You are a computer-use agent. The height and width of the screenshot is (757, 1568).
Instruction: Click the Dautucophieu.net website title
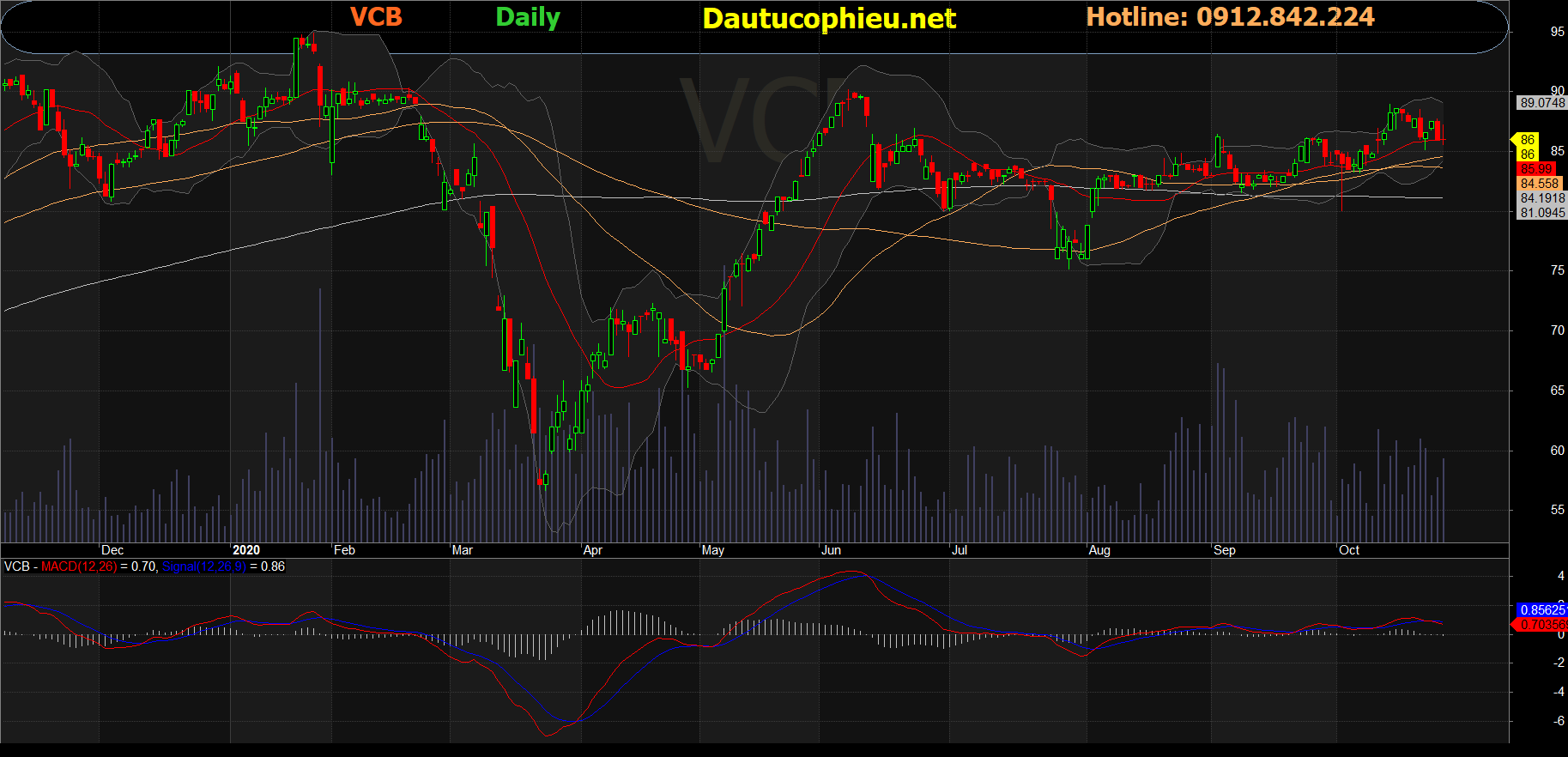click(828, 18)
